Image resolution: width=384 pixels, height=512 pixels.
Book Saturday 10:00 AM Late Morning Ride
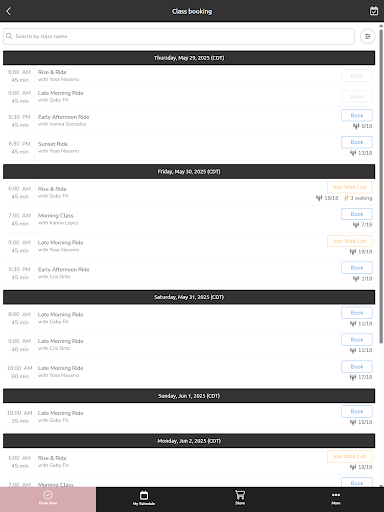pyautogui.click(x=357, y=367)
